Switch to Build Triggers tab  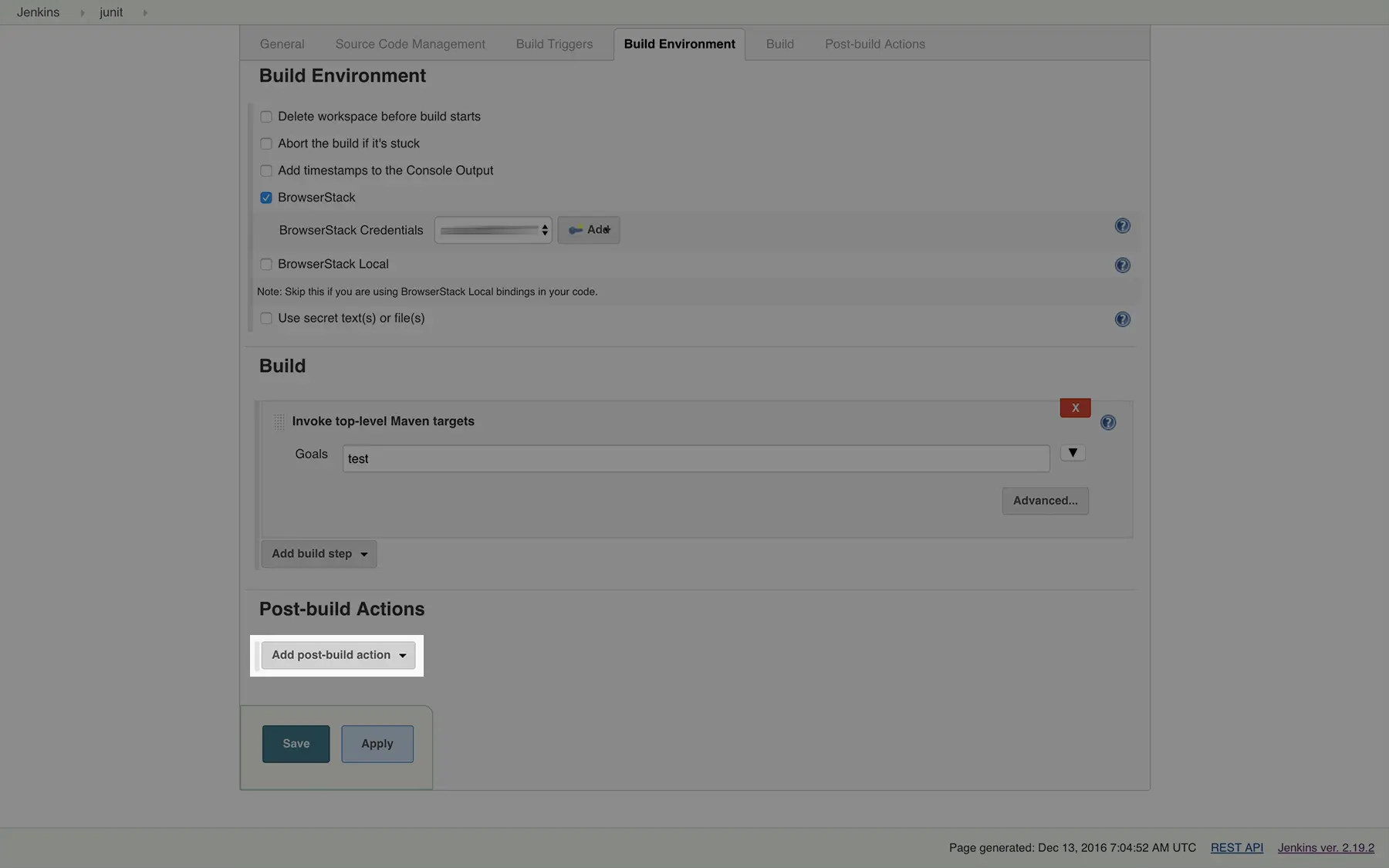(x=554, y=45)
